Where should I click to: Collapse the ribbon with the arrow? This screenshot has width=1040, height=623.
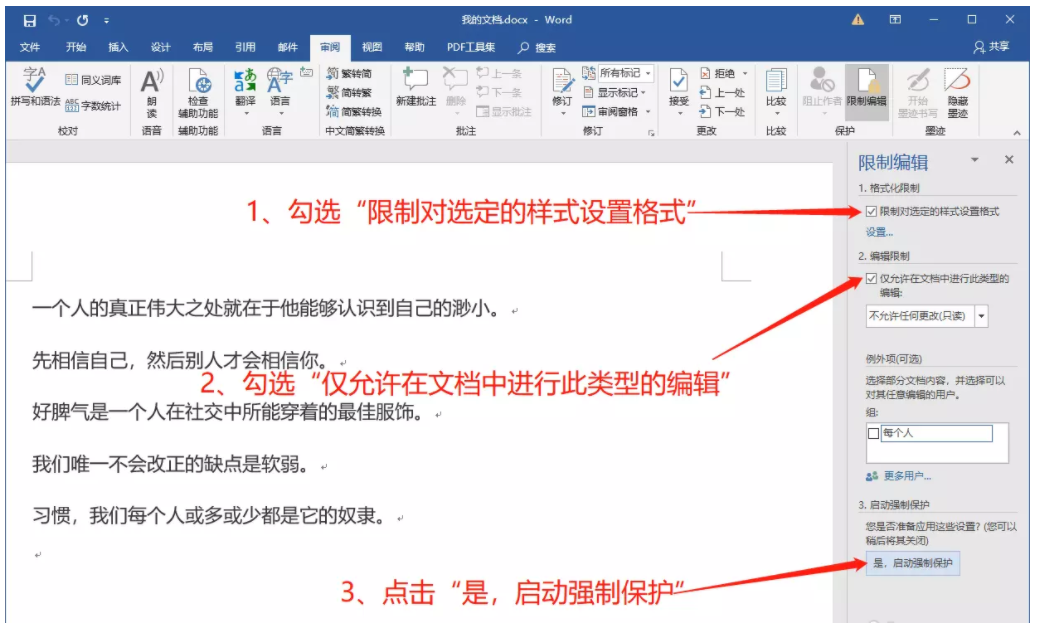click(x=1017, y=133)
